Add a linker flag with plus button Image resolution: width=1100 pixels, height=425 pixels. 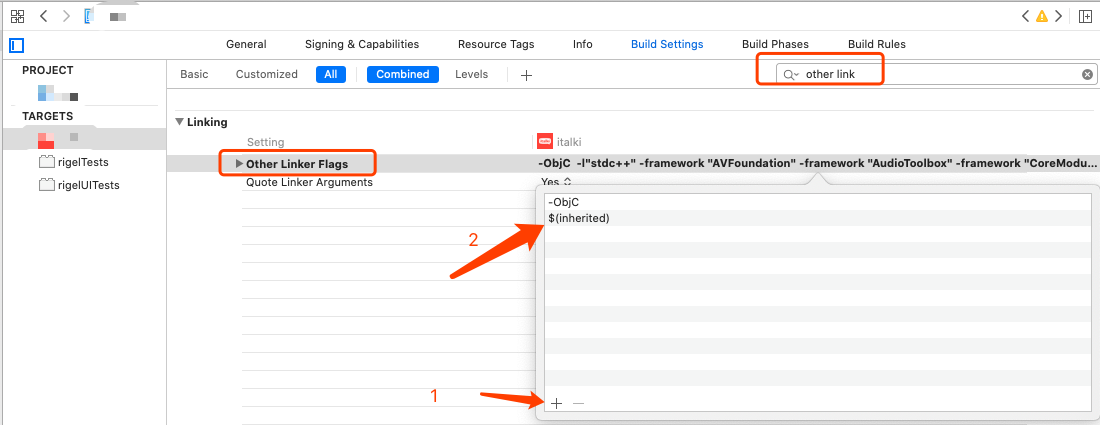[556, 403]
